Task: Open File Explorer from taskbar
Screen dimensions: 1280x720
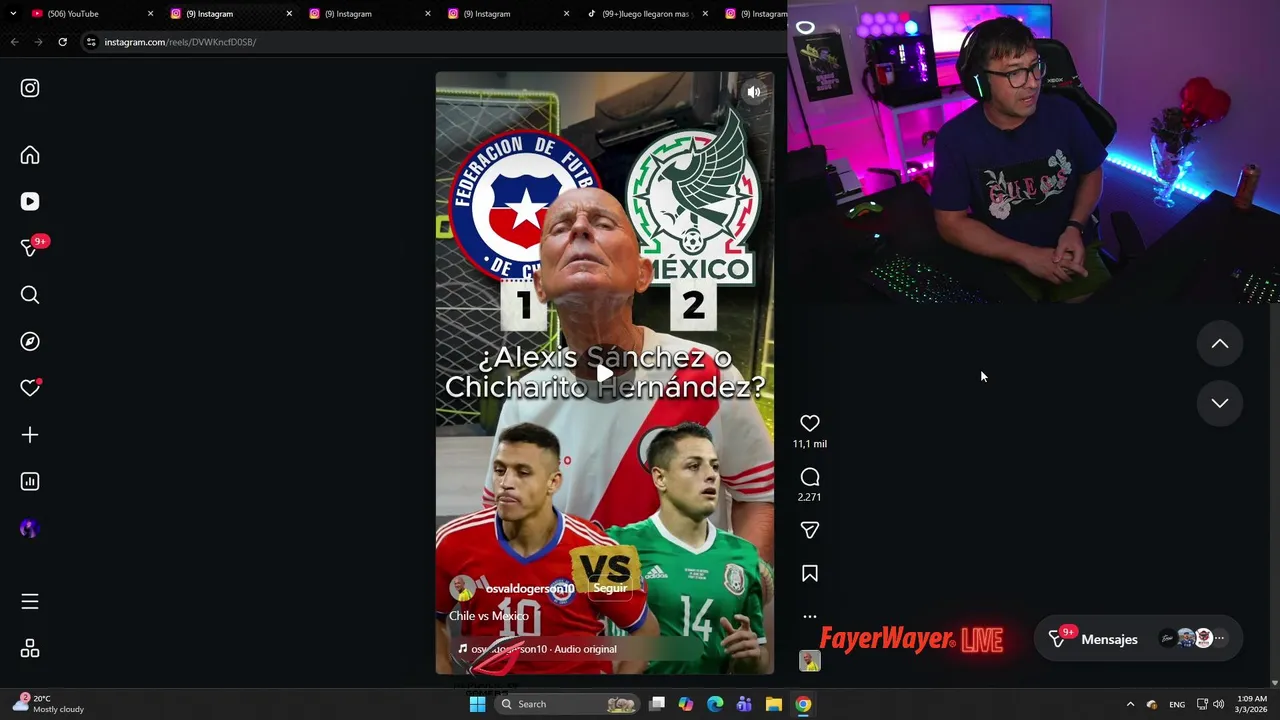Action: (774, 704)
